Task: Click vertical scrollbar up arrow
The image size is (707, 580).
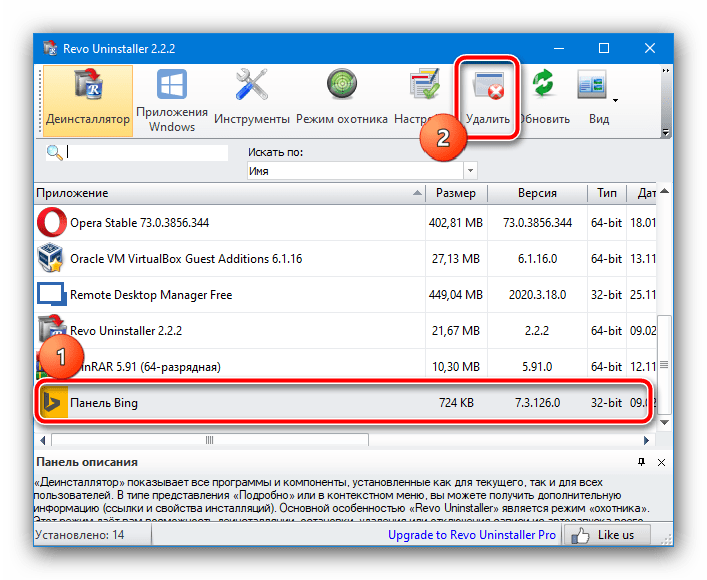Action: 664,191
